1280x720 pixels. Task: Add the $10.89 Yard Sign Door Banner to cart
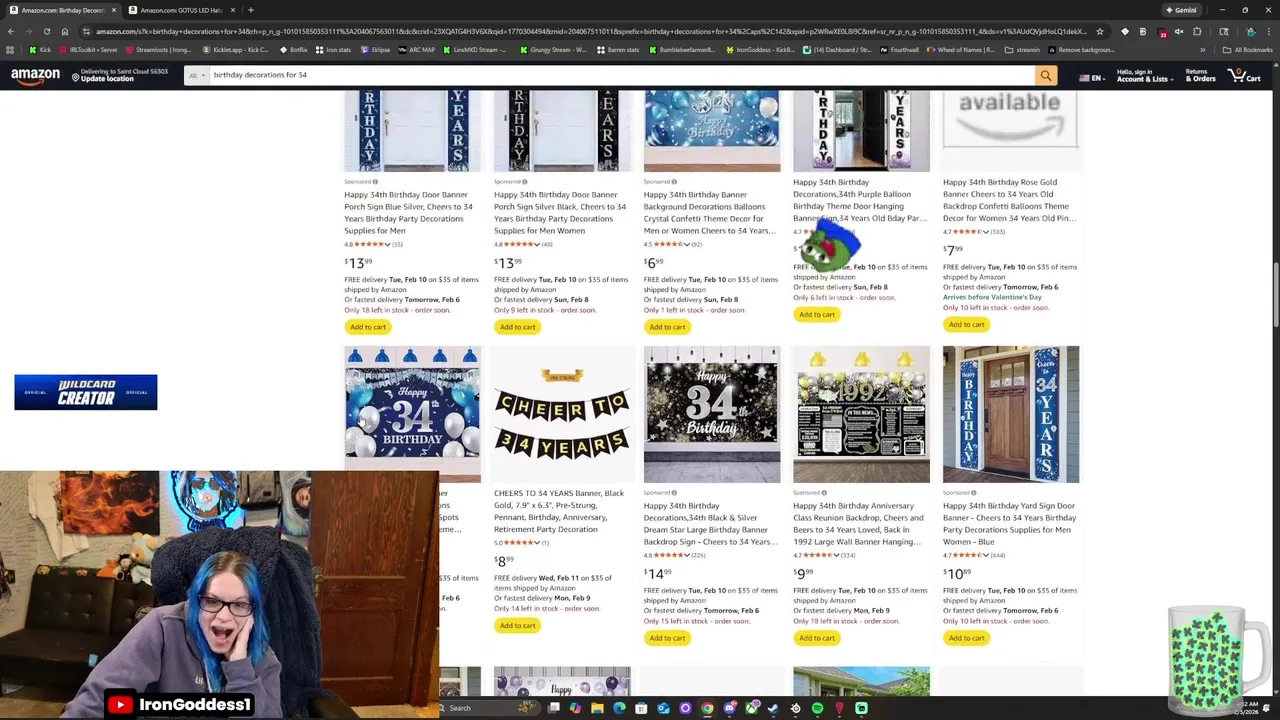966,638
